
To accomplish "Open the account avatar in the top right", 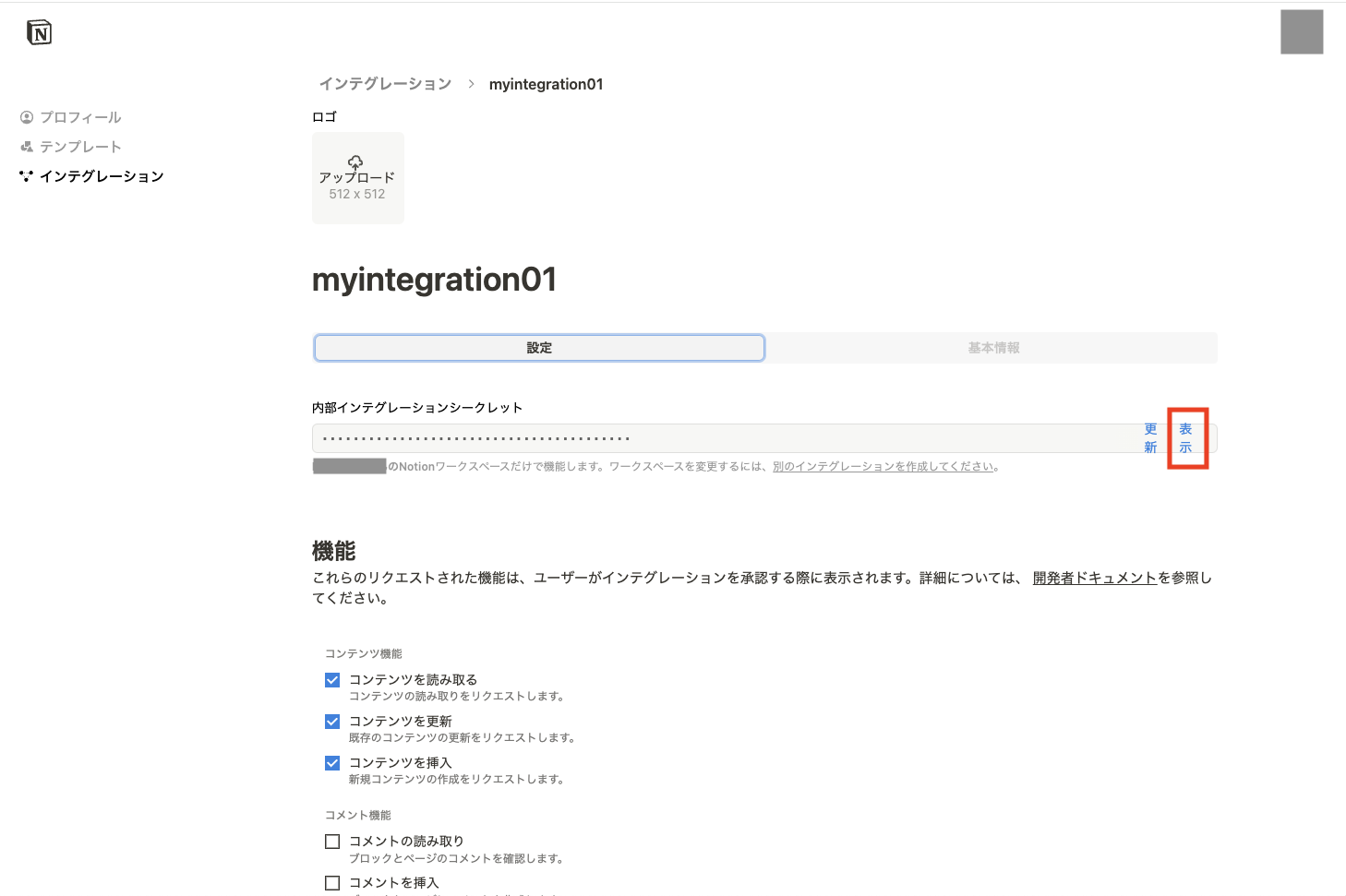I will pyautogui.click(x=1301, y=31).
